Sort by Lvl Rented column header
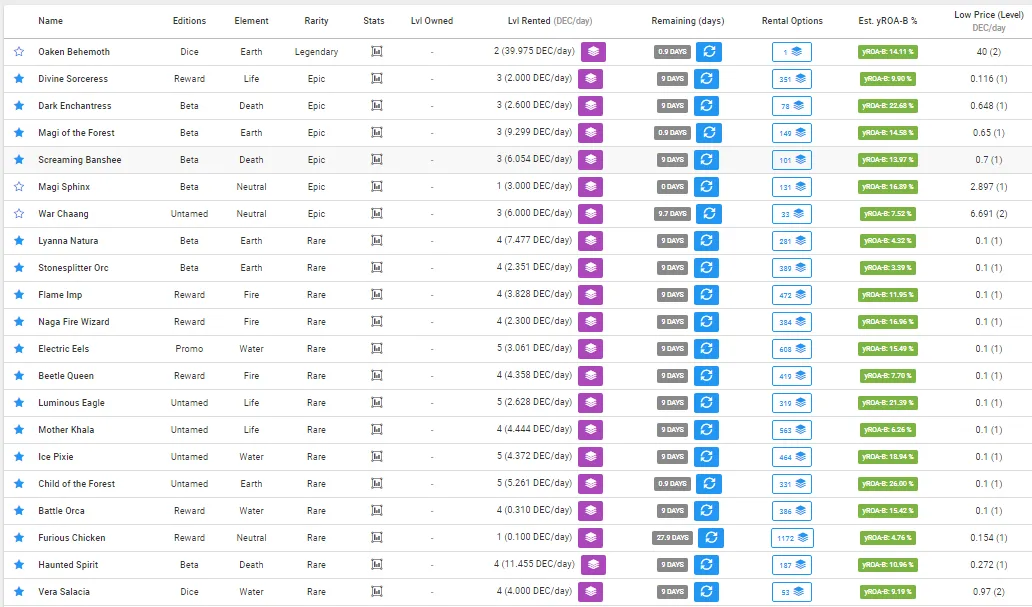The height and width of the screenshot is (607, 1032). click(x=550, y=20)
